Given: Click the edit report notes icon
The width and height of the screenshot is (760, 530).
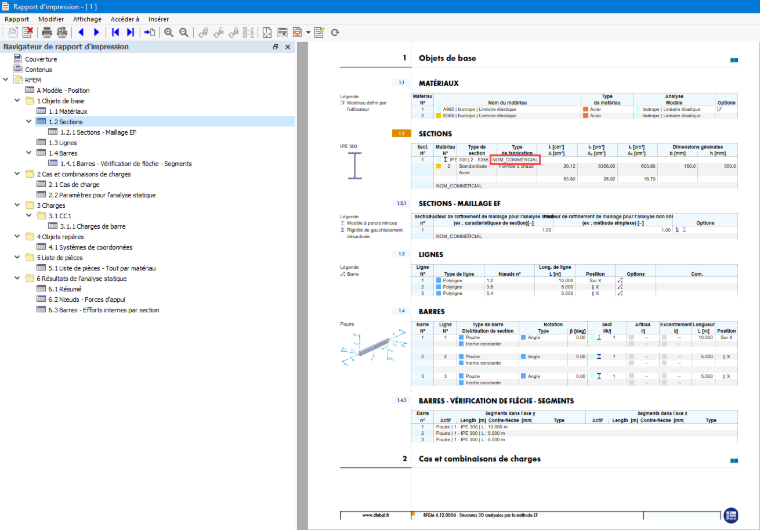Looking at the screenshot, I should pyautogui.click(x=319, y=32).
